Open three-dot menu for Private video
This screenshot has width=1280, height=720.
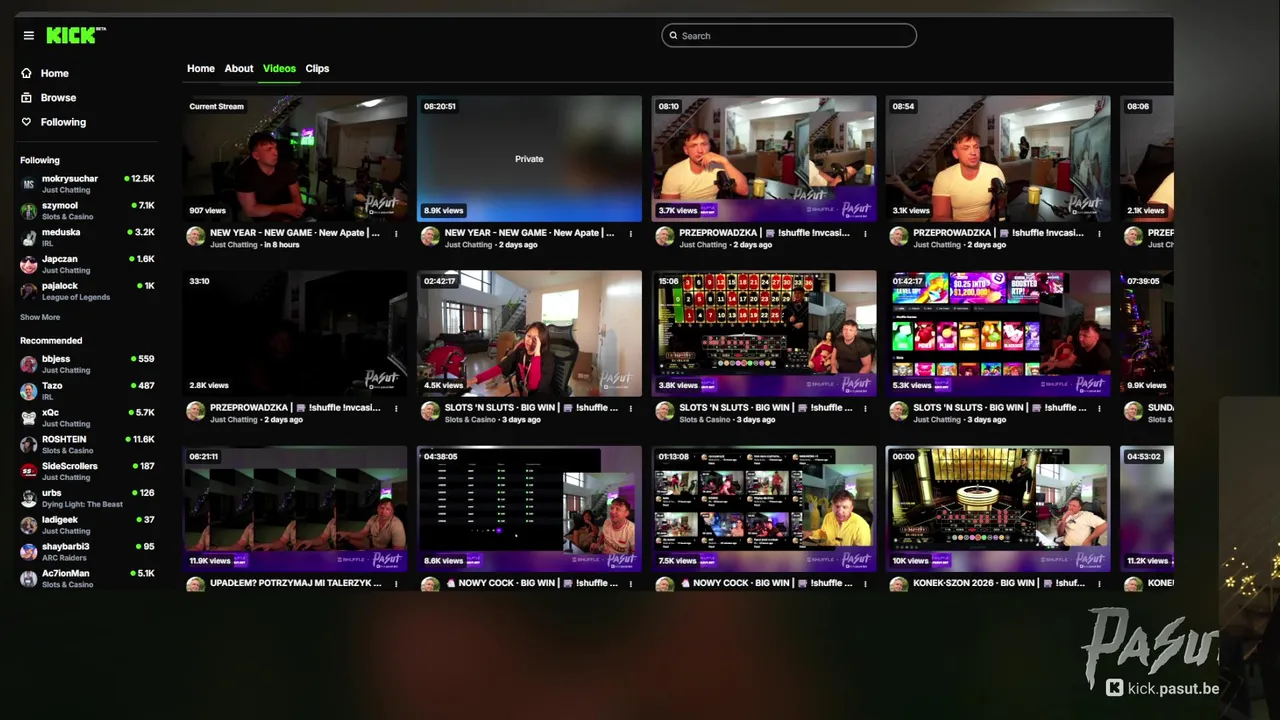pos(630,234)
